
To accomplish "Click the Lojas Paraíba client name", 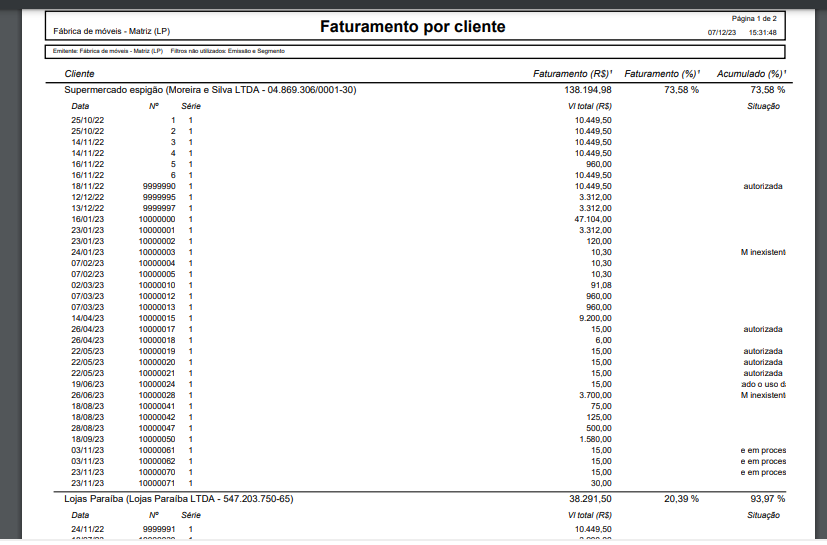I will pos(179,499).
